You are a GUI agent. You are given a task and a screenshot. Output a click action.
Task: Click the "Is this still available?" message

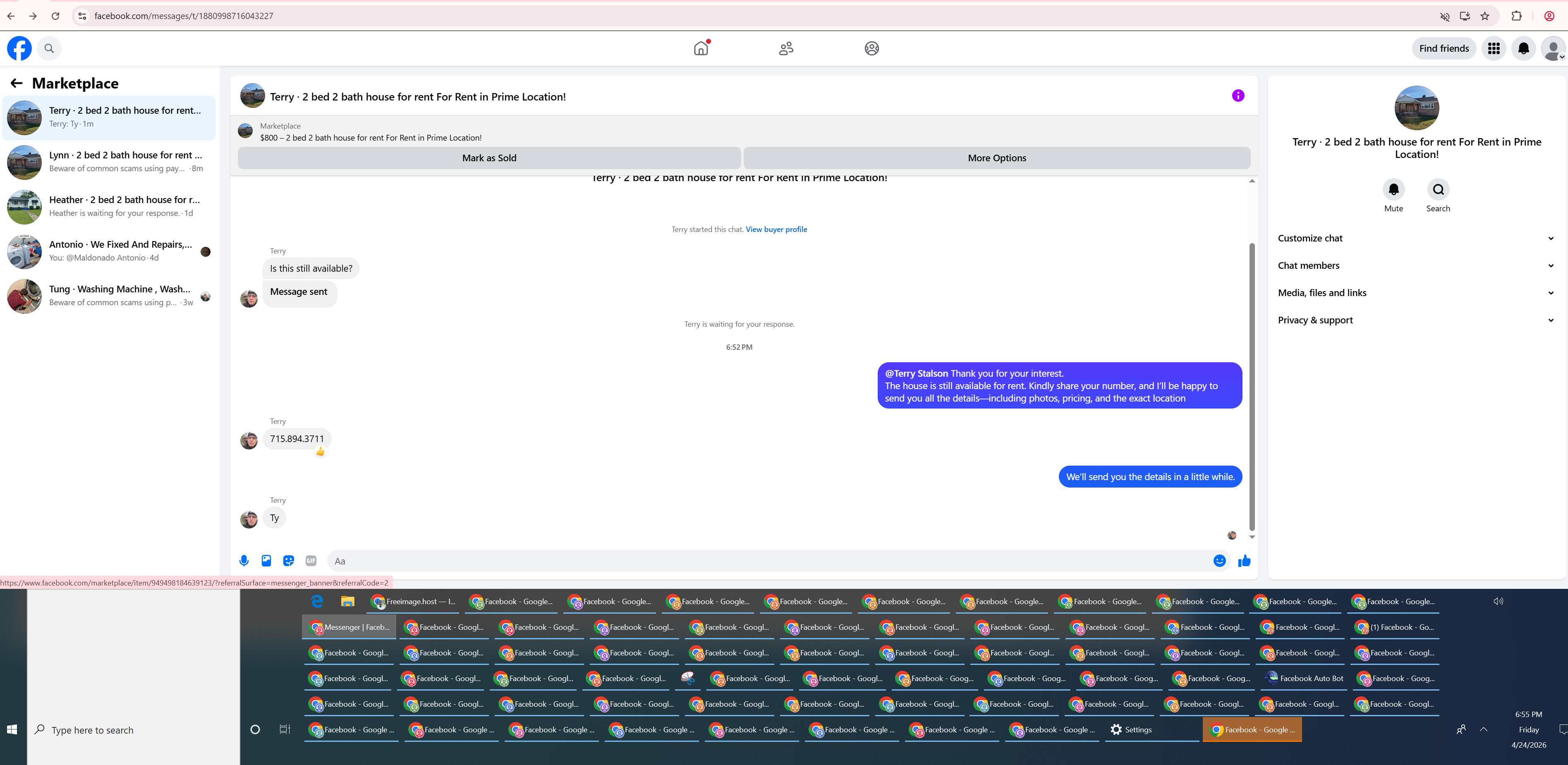click(311, 268)
